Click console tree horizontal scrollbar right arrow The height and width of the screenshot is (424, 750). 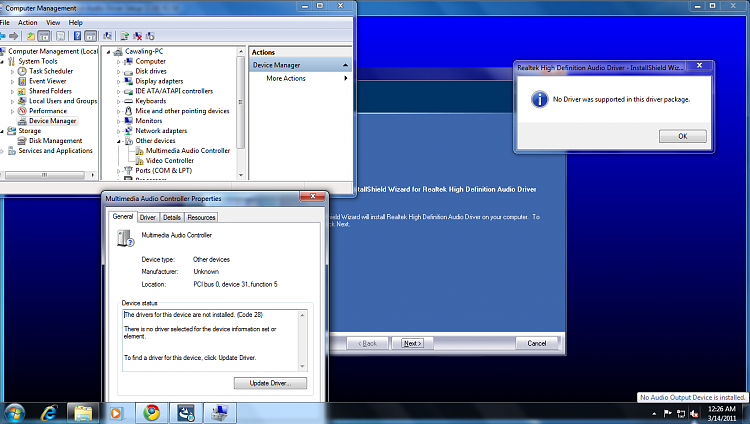coord(92,175)
